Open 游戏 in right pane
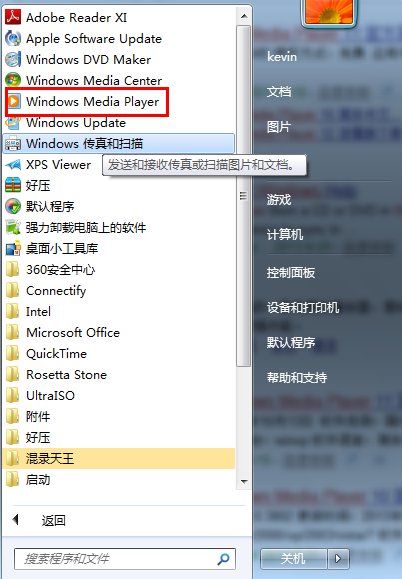 279,200
